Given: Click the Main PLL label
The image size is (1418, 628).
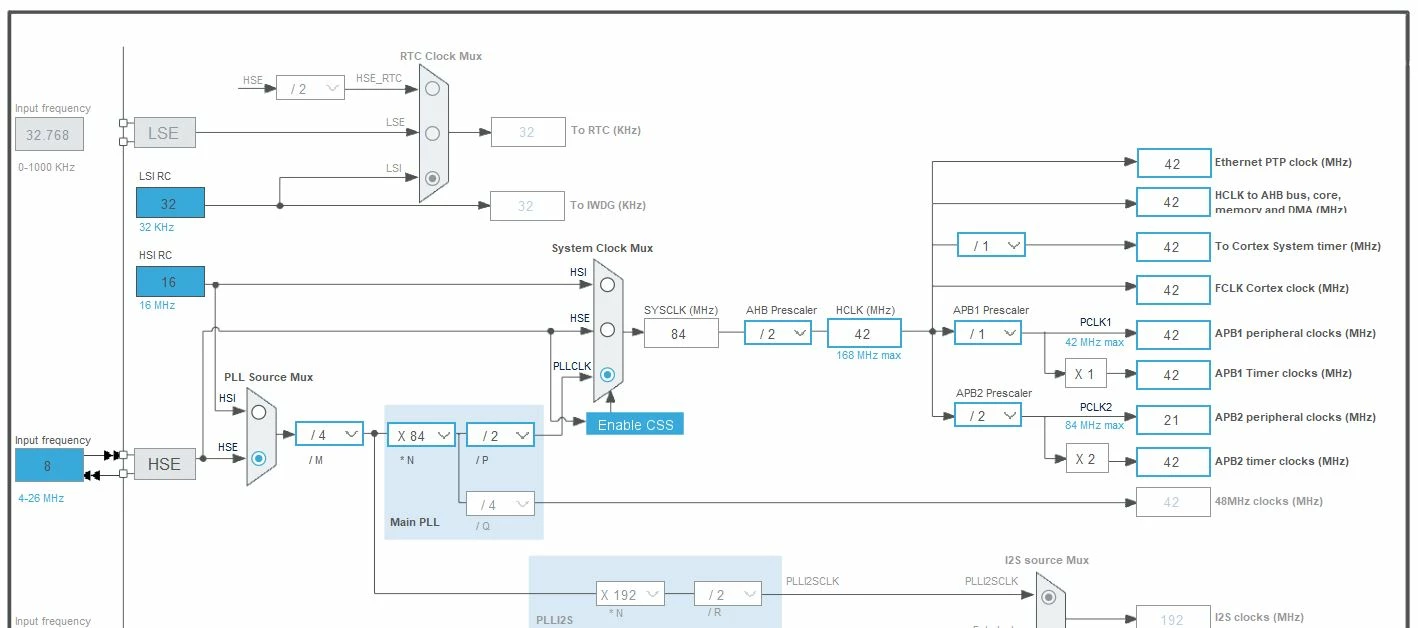Looking at the screenshot, I should [414, 523].
